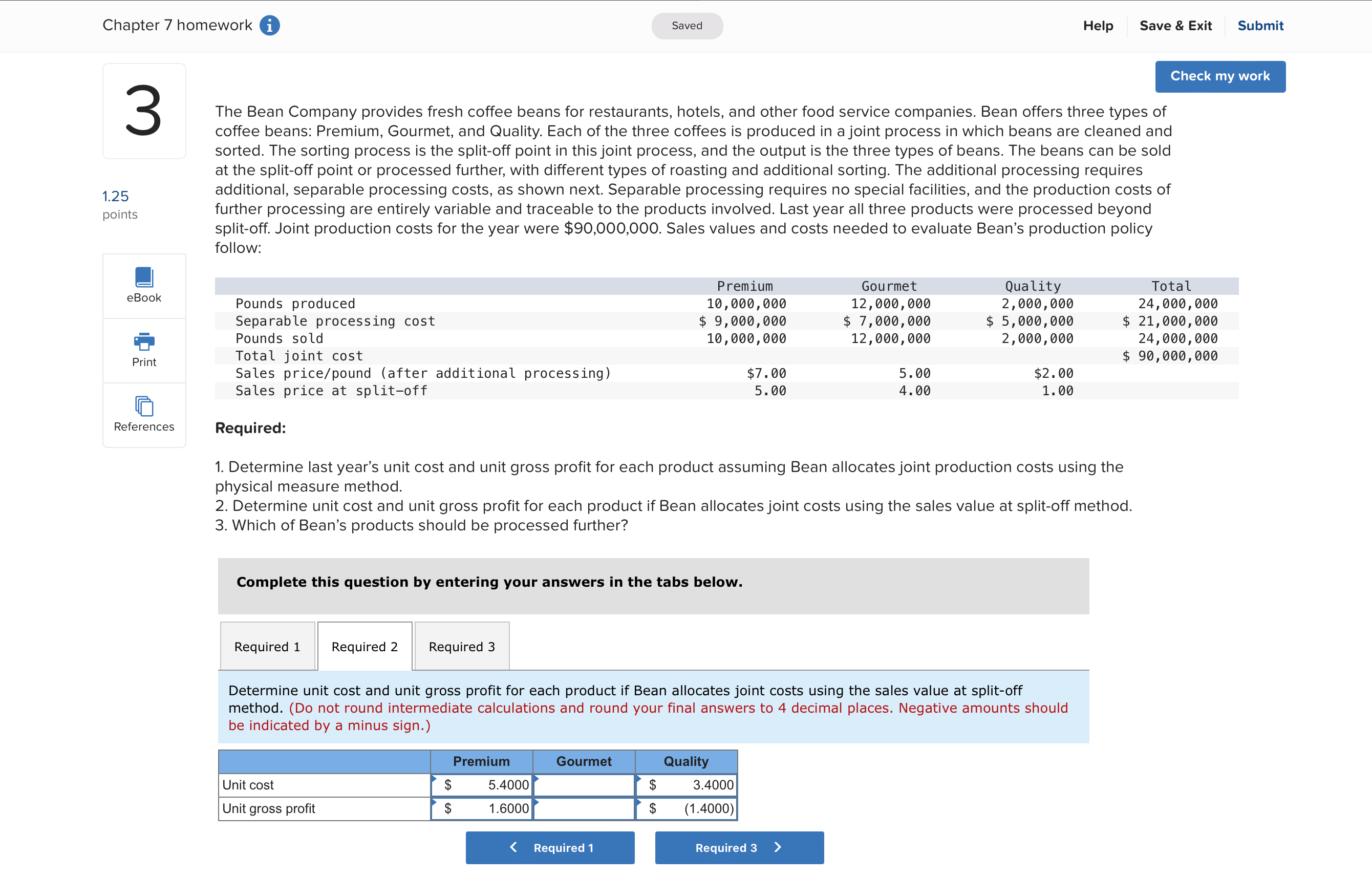This screenshot has height=877, width=1372.
Task: Click the Gourmet unit cost input cell
Action: pos(584,785)
